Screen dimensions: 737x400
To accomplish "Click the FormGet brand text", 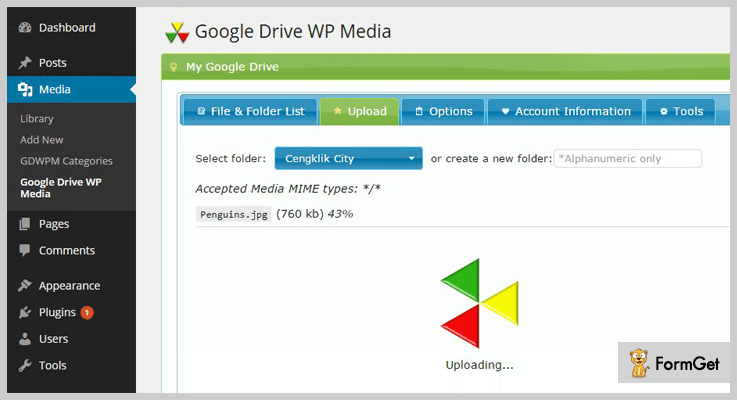I will pyautogui.click(x=687, y=364).
